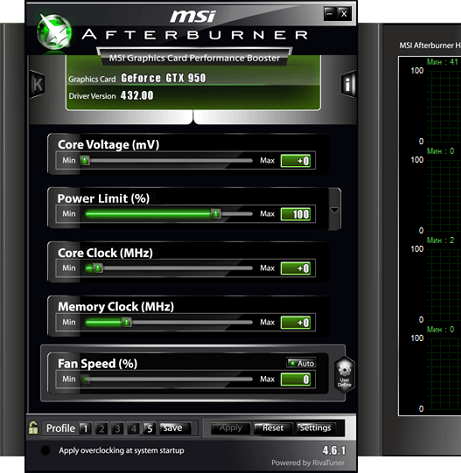
Task: Click the Save profile button
Action: pos(175,428)
